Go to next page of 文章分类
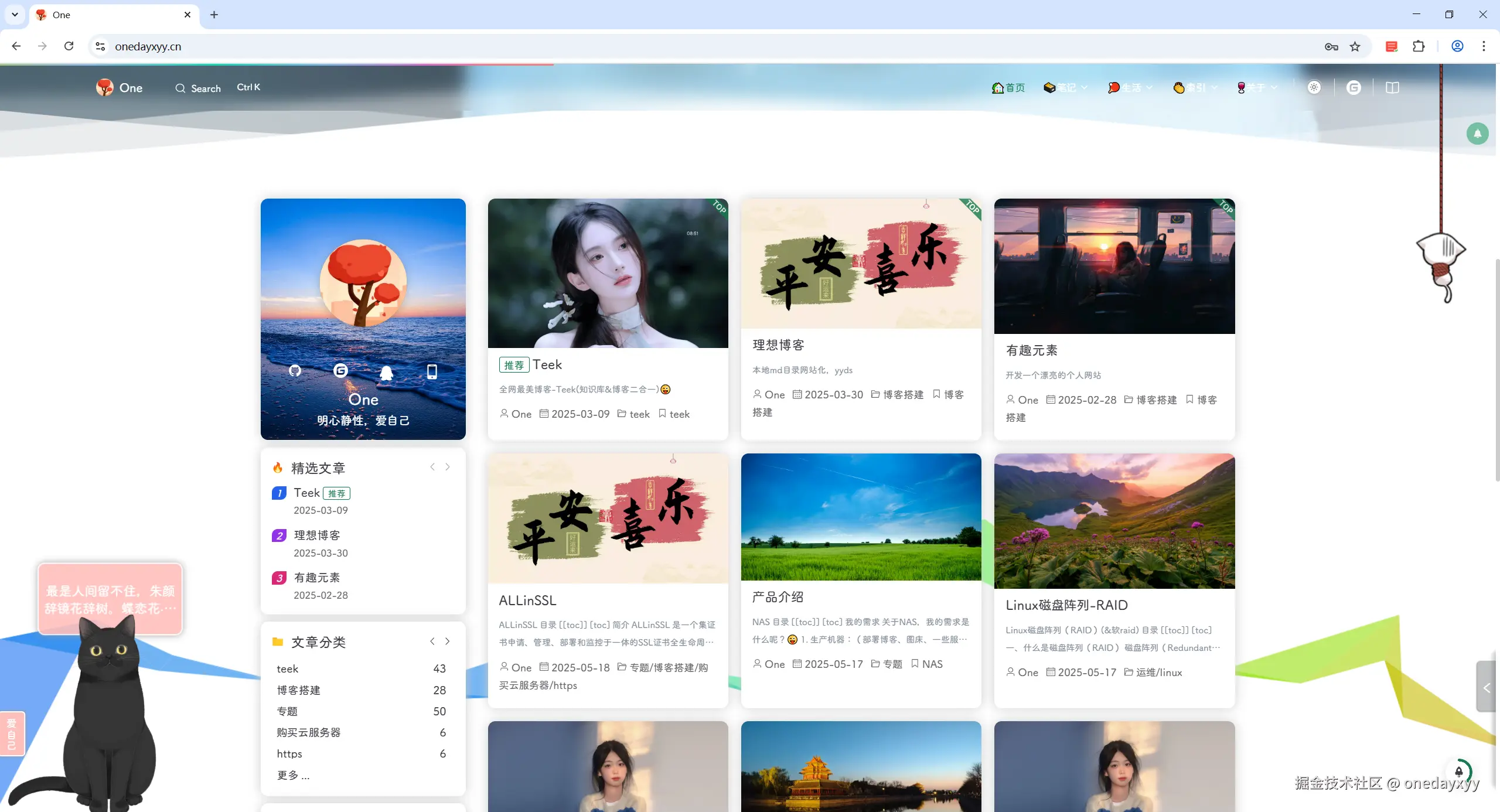The width and height of the screenshot is (1500, 812). (x=448, y=642)
